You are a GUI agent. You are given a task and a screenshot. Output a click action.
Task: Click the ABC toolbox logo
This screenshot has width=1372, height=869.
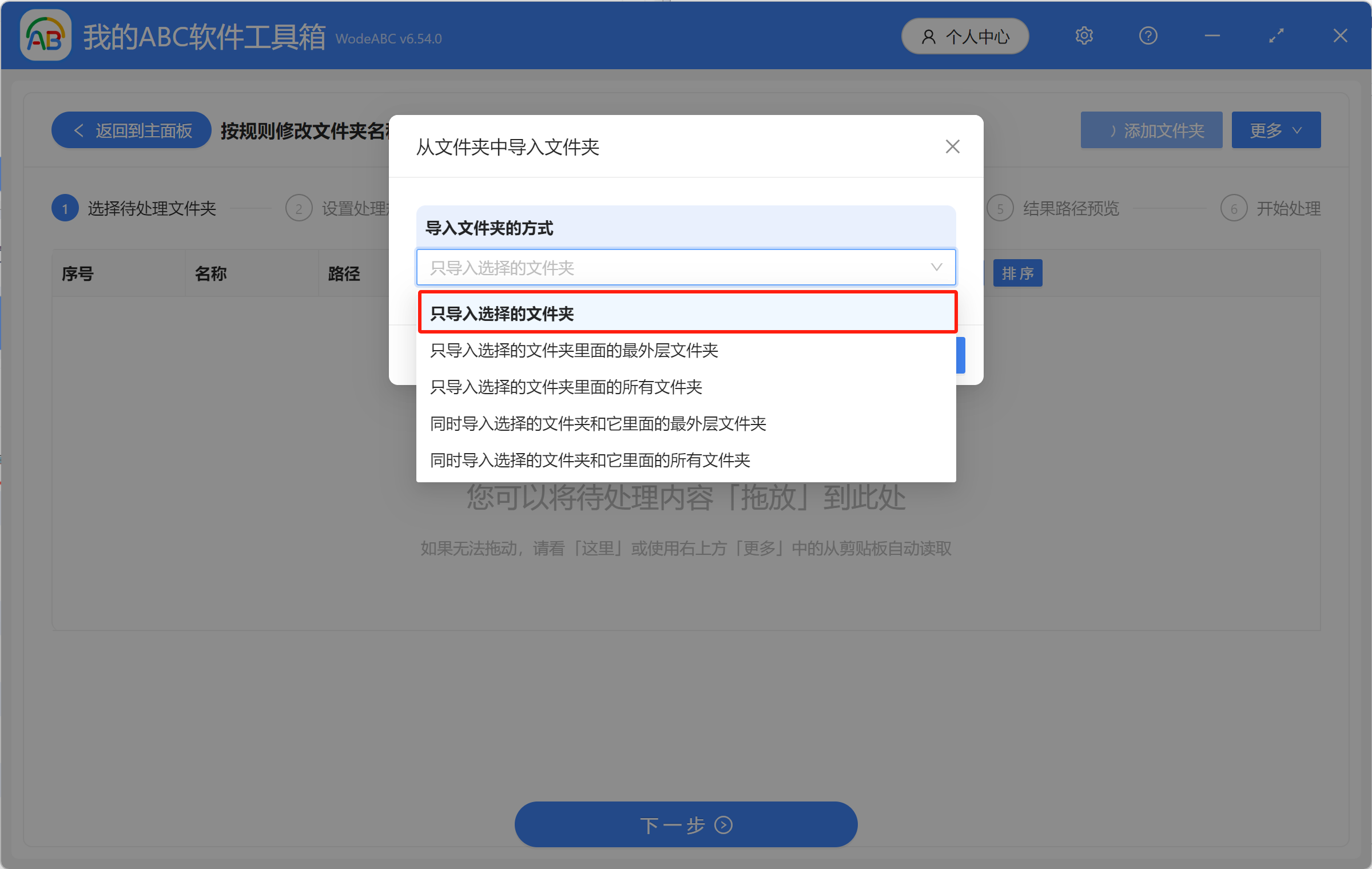[45, 35]
